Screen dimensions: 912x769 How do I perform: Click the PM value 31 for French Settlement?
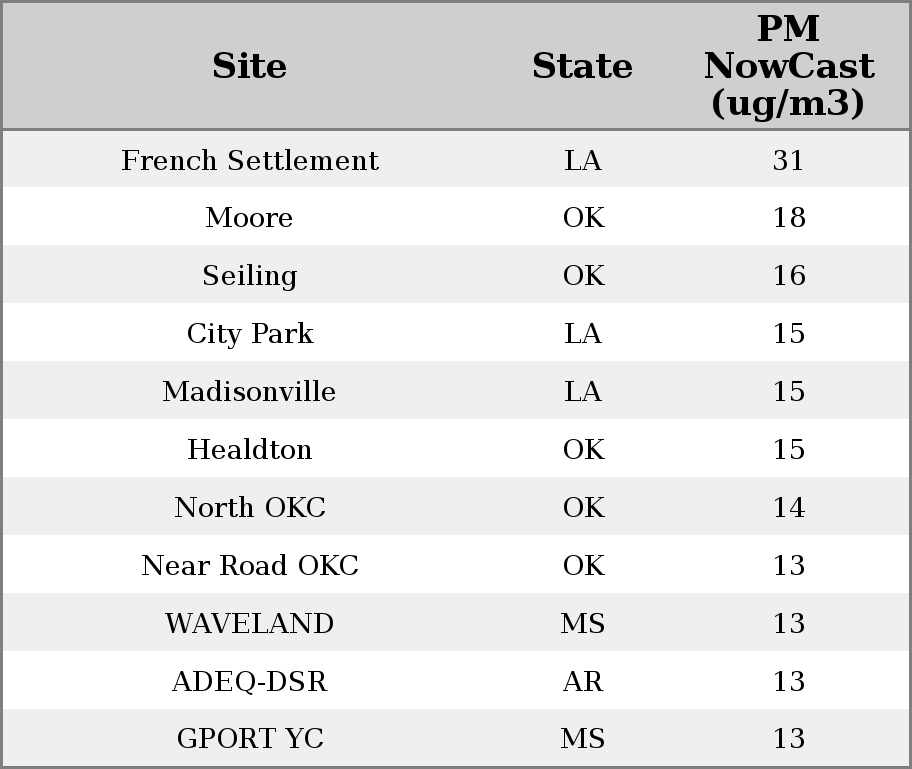tap(788, 161)
